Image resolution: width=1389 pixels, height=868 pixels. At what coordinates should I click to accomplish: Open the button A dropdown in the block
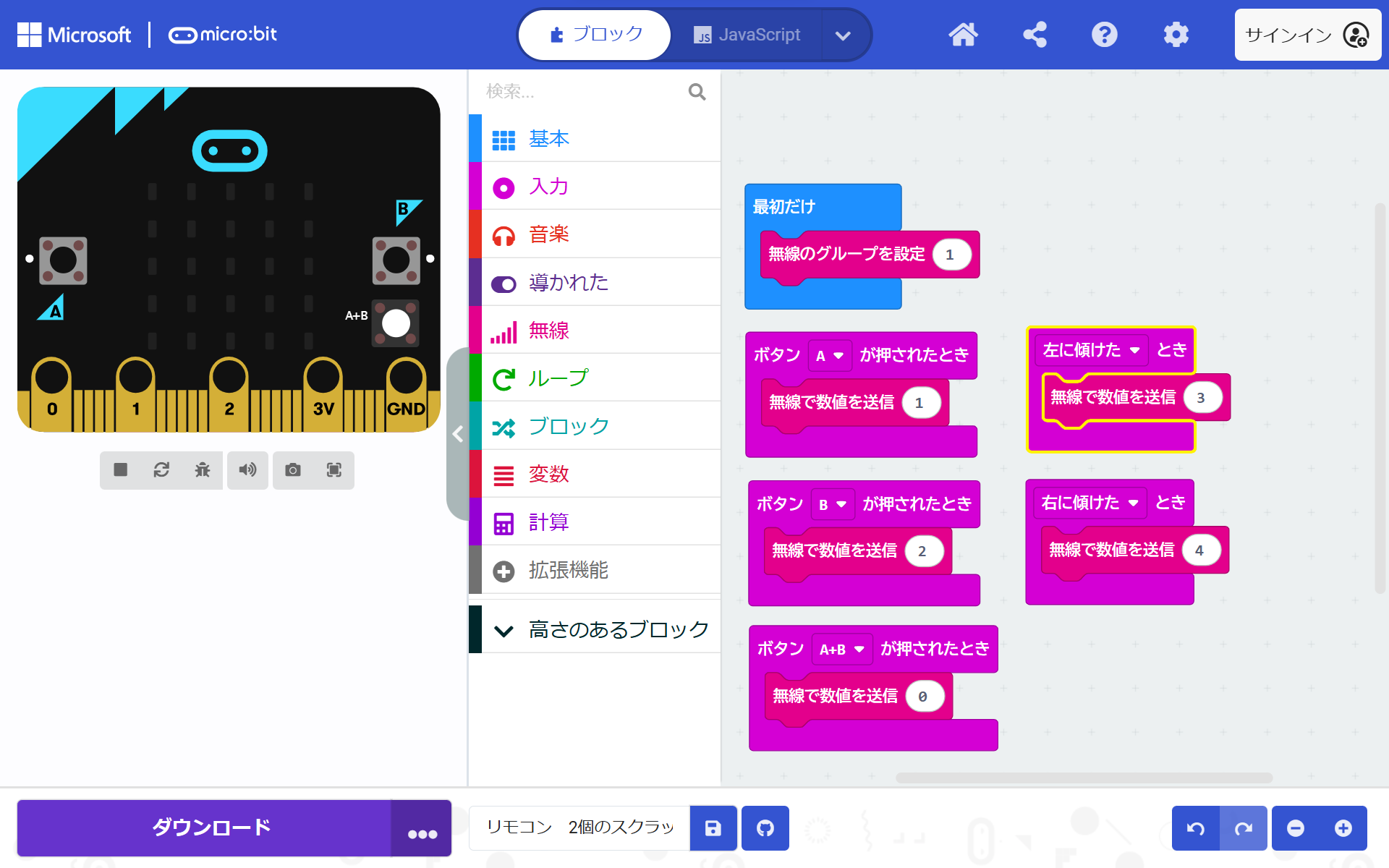point(830,356)
